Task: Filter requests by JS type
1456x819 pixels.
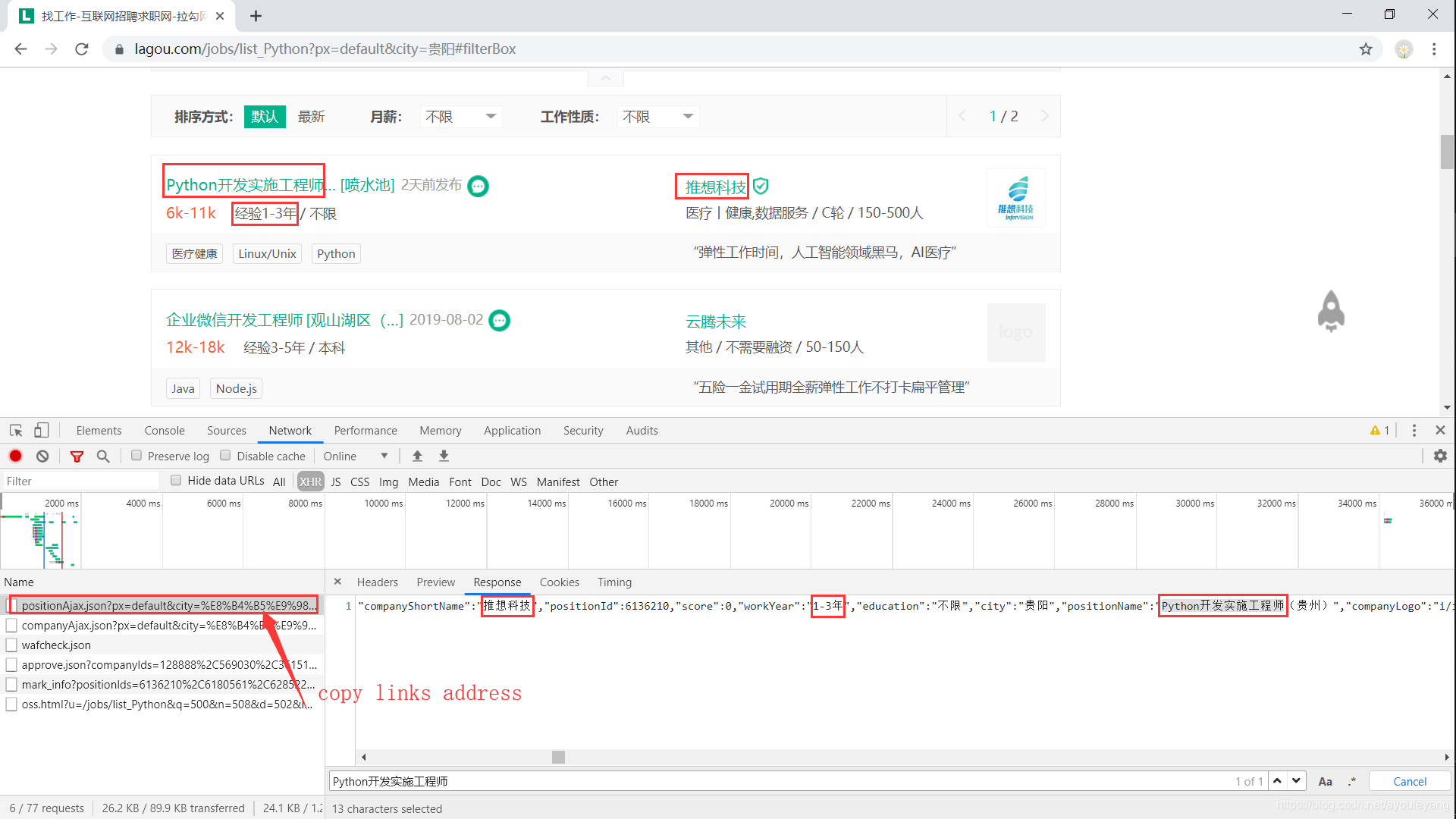Action: pyautogui.click(x=336, y=482)
